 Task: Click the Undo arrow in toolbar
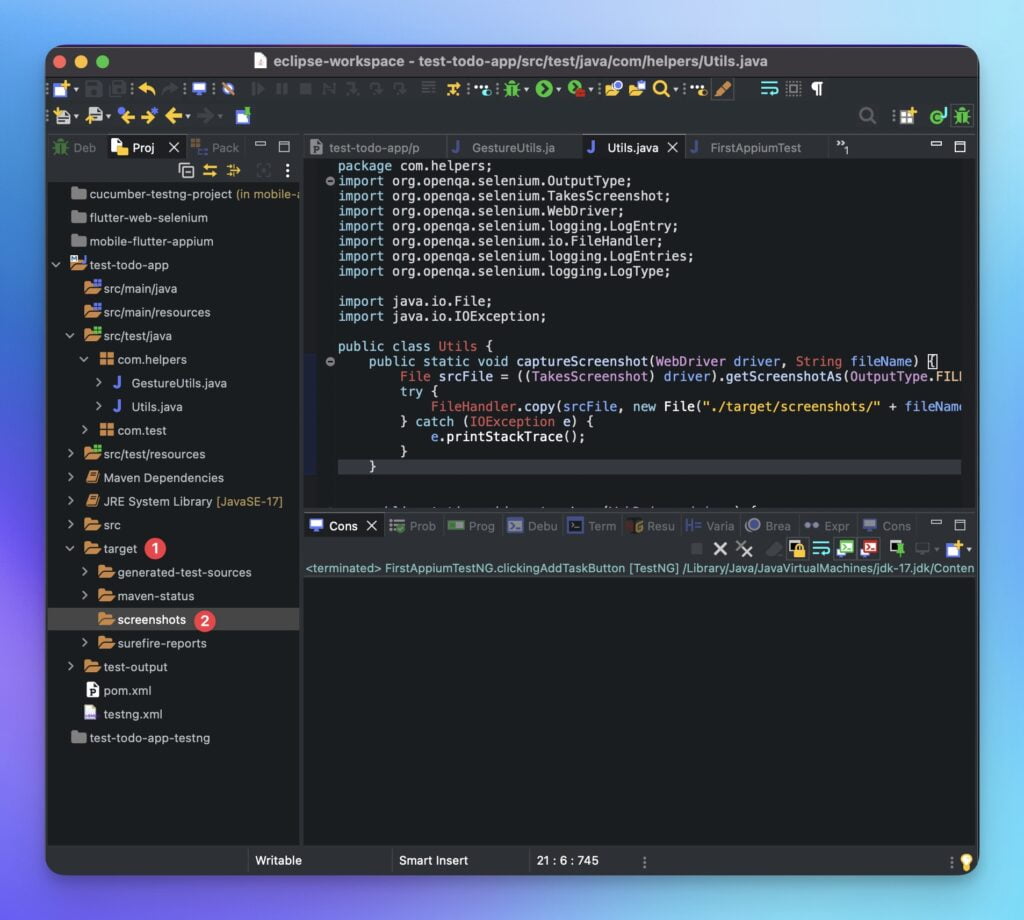coord(147,89)
